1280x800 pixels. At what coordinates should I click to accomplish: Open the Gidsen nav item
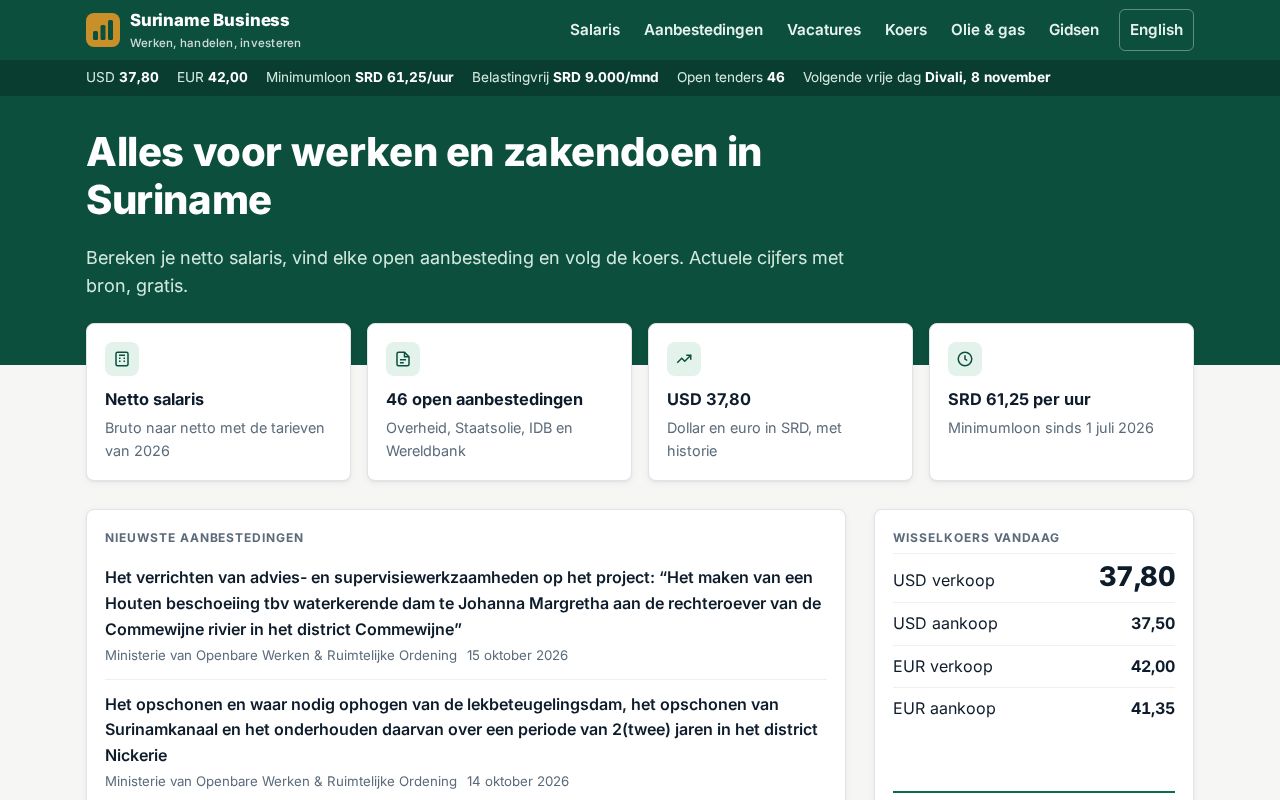point(1074,30)
